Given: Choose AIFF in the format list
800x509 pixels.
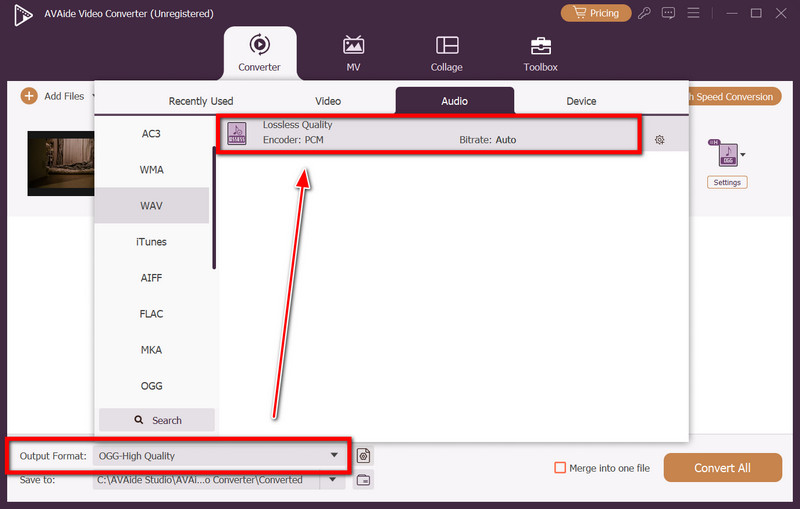Looking at the screenshot, I should (x=152, y=278).
